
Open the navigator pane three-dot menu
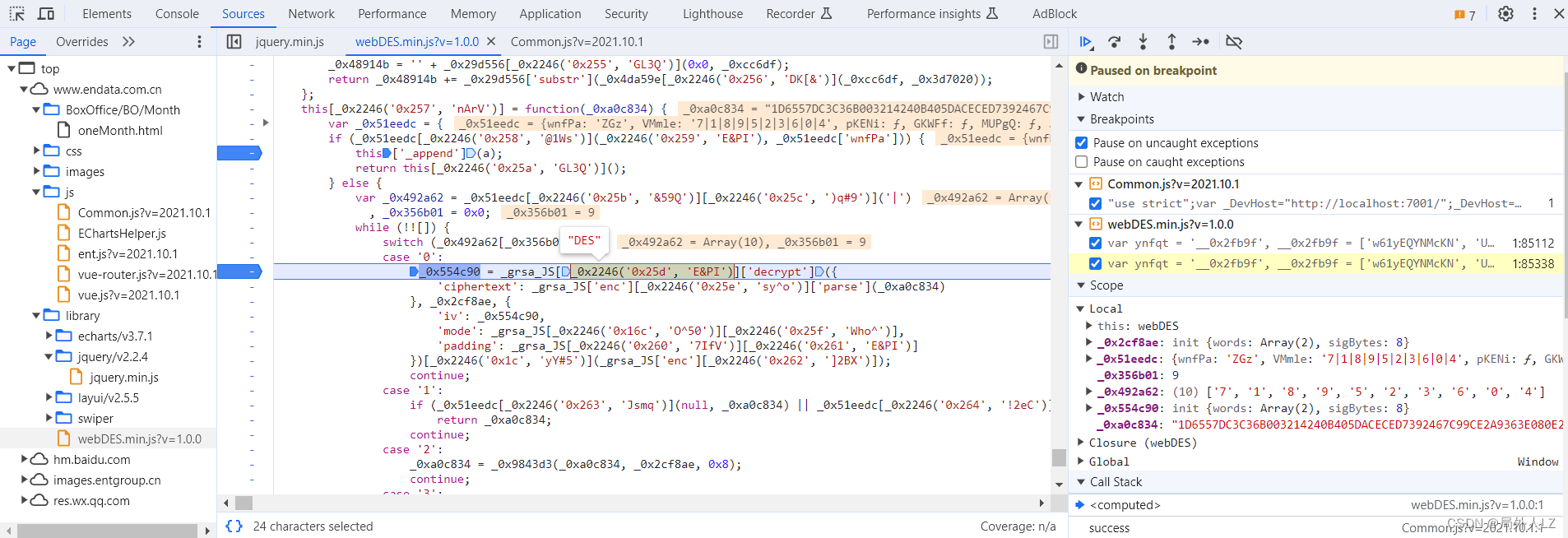[x=199, y=42]
